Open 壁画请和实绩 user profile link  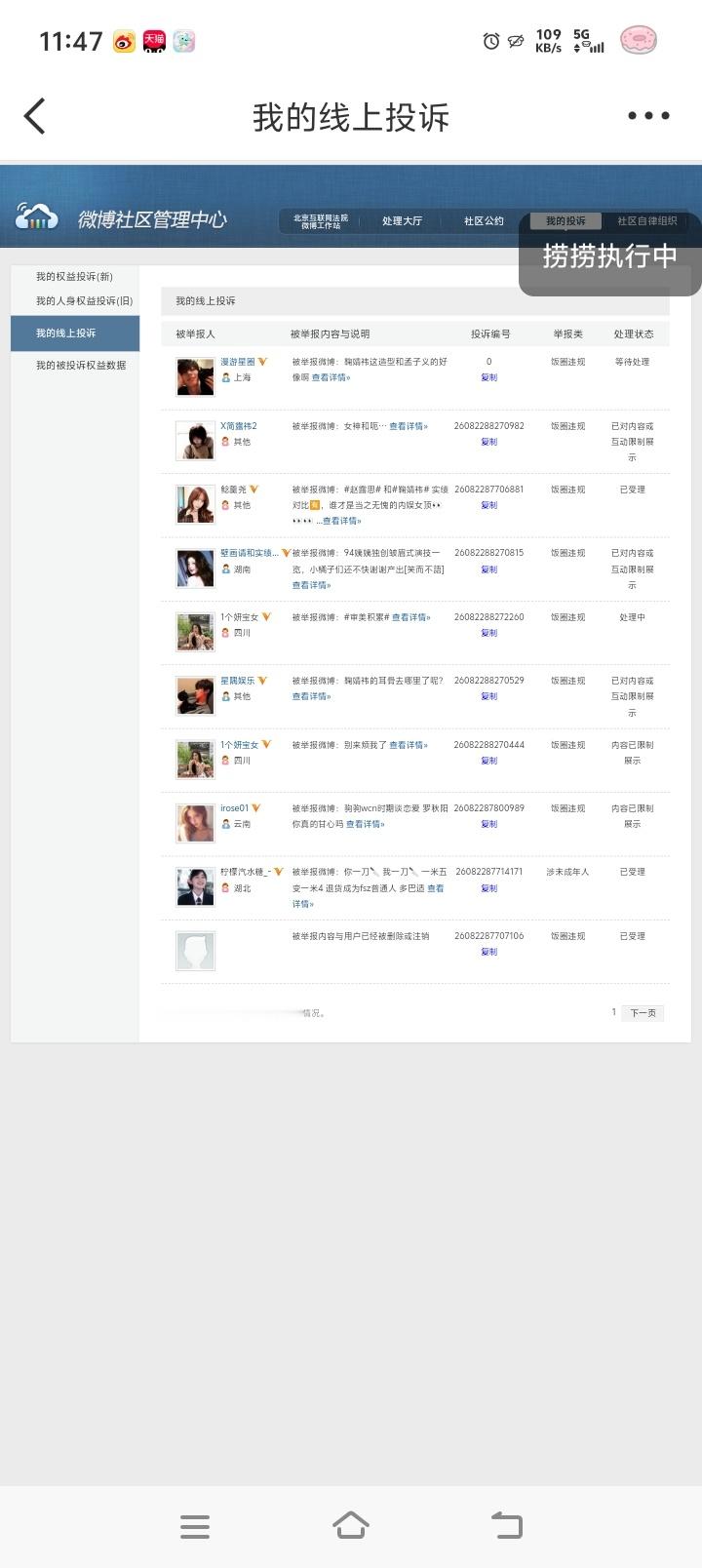click(249, 553)
